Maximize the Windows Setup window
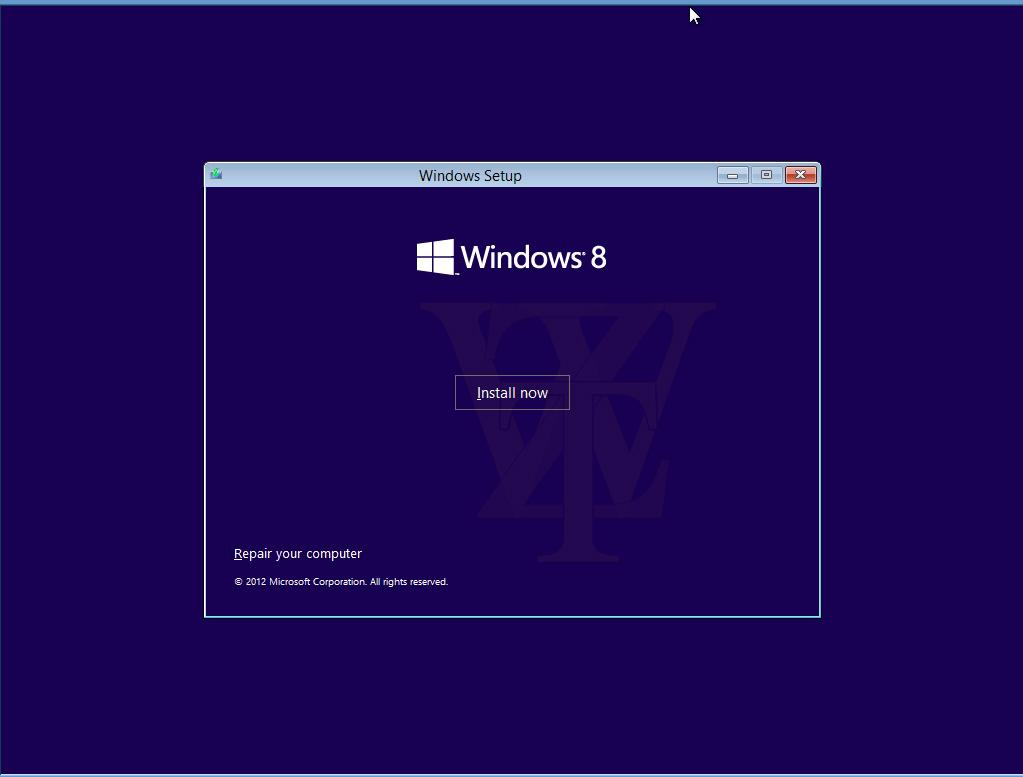 click(766, 175)
